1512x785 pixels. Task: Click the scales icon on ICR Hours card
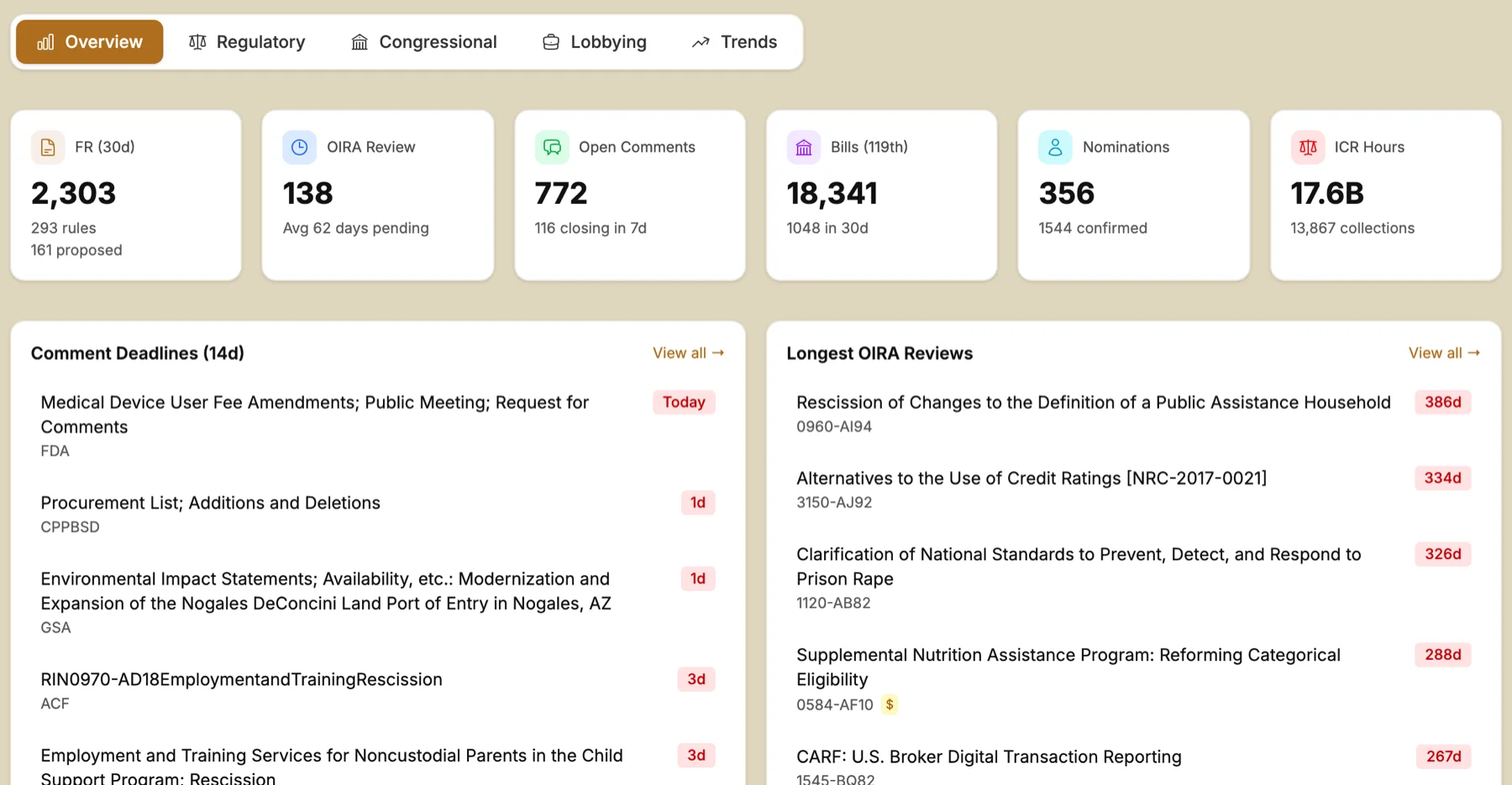click(1308, 148)
